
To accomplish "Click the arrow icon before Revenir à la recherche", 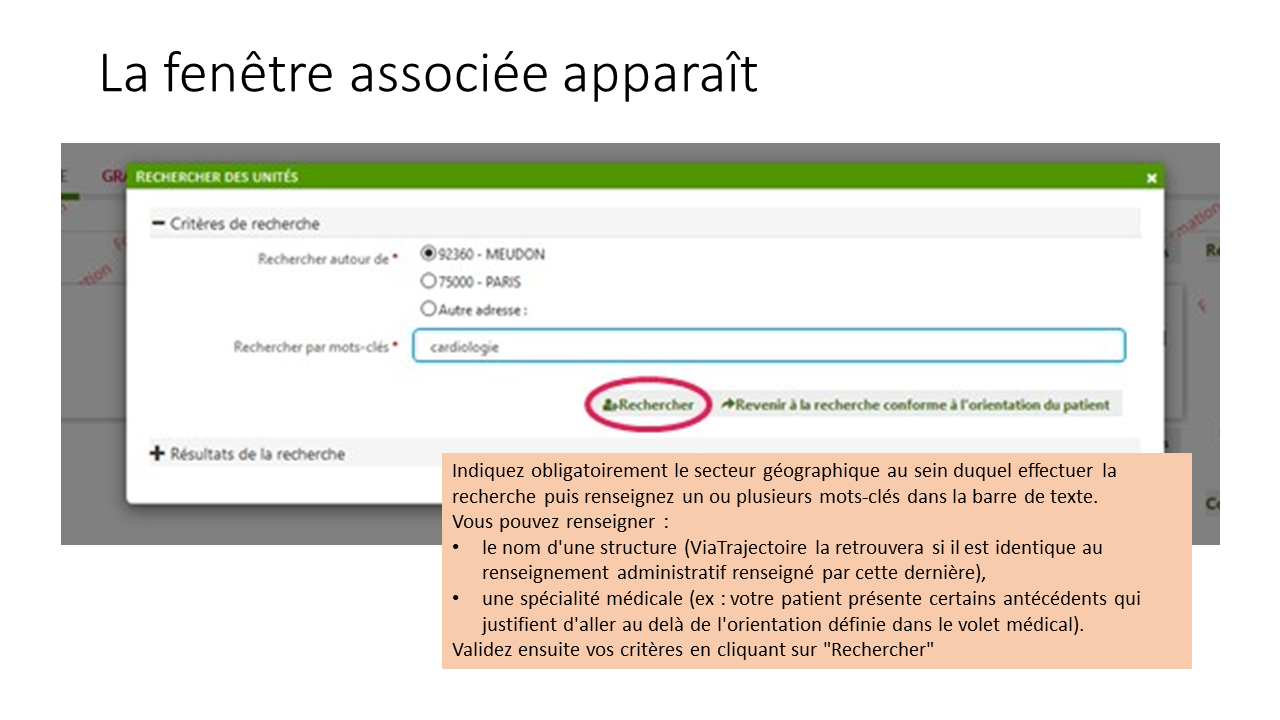I will pyautogui.click(x=727, y=405).
